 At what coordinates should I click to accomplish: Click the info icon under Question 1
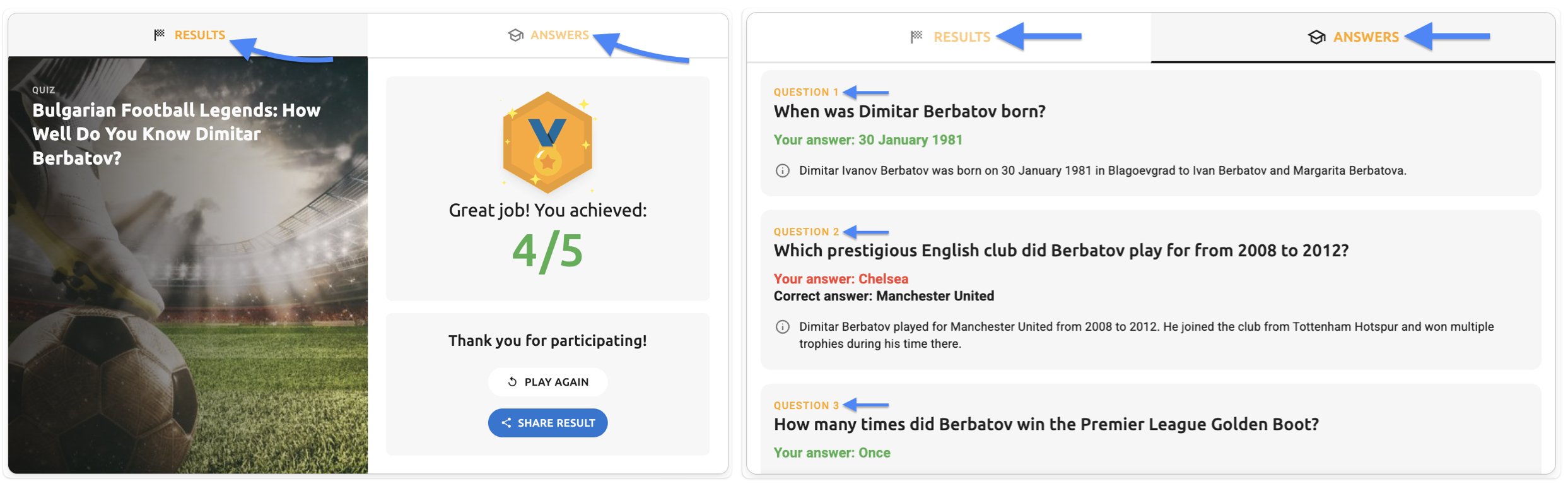click(782, 171)
